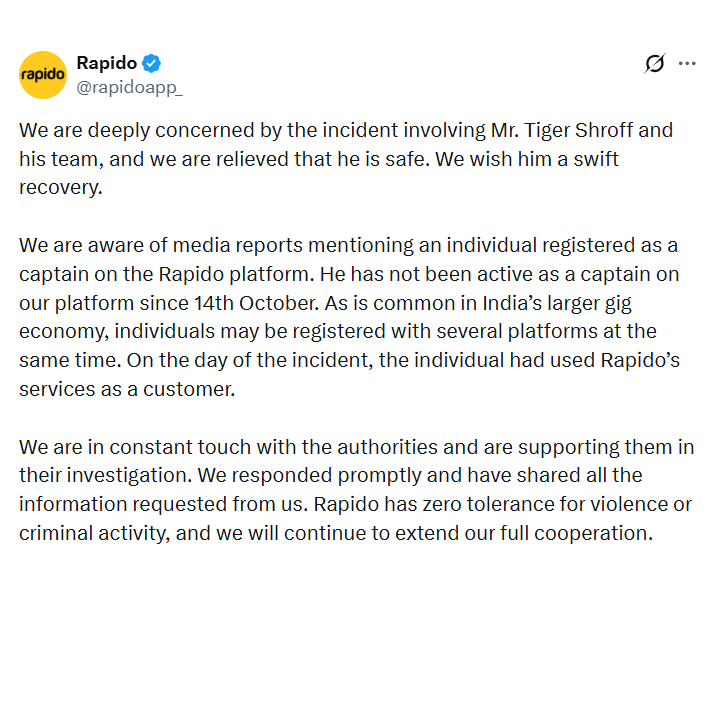
Task: Click the word "economy," in the post
Action: pyautogui.click(x=64, y=332)
